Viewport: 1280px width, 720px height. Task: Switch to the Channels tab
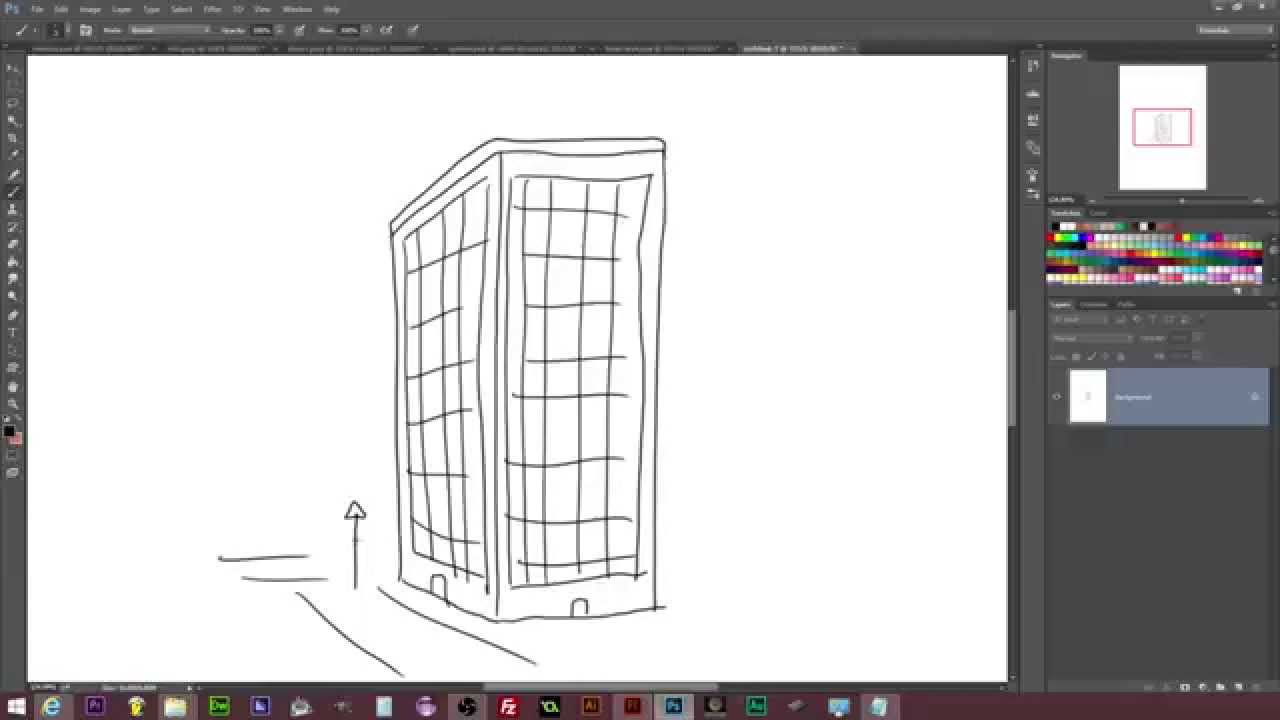point(1095,304)
